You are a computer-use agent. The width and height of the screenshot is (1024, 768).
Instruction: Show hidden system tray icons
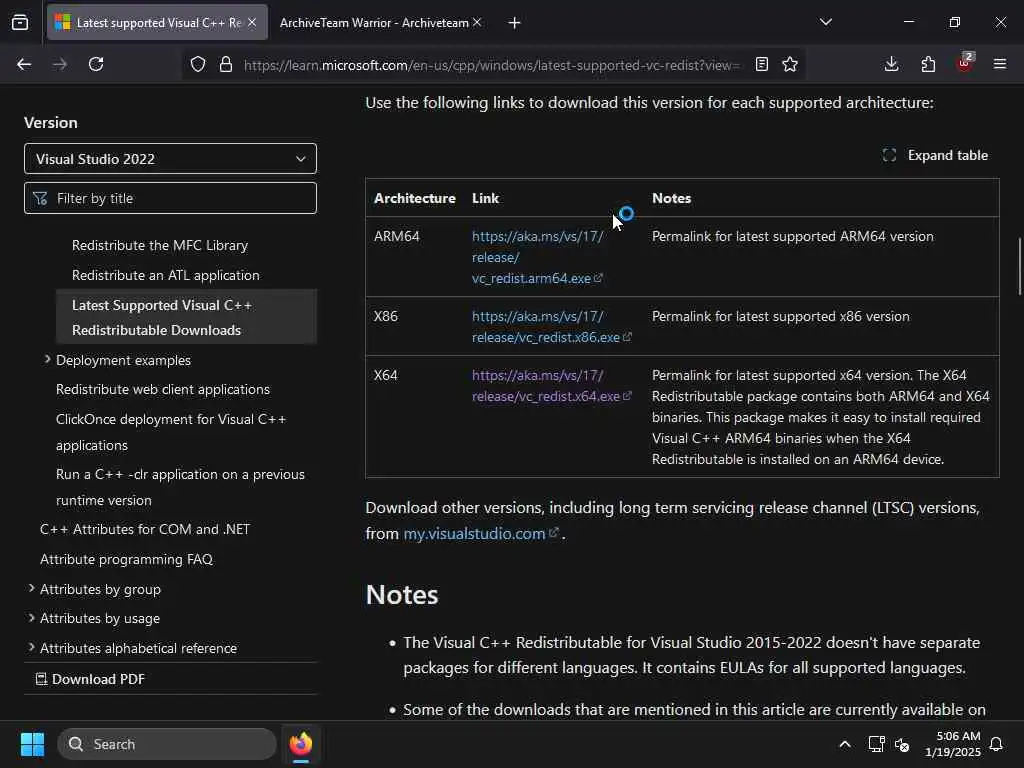pyautogui.click(x=844, y=744)
